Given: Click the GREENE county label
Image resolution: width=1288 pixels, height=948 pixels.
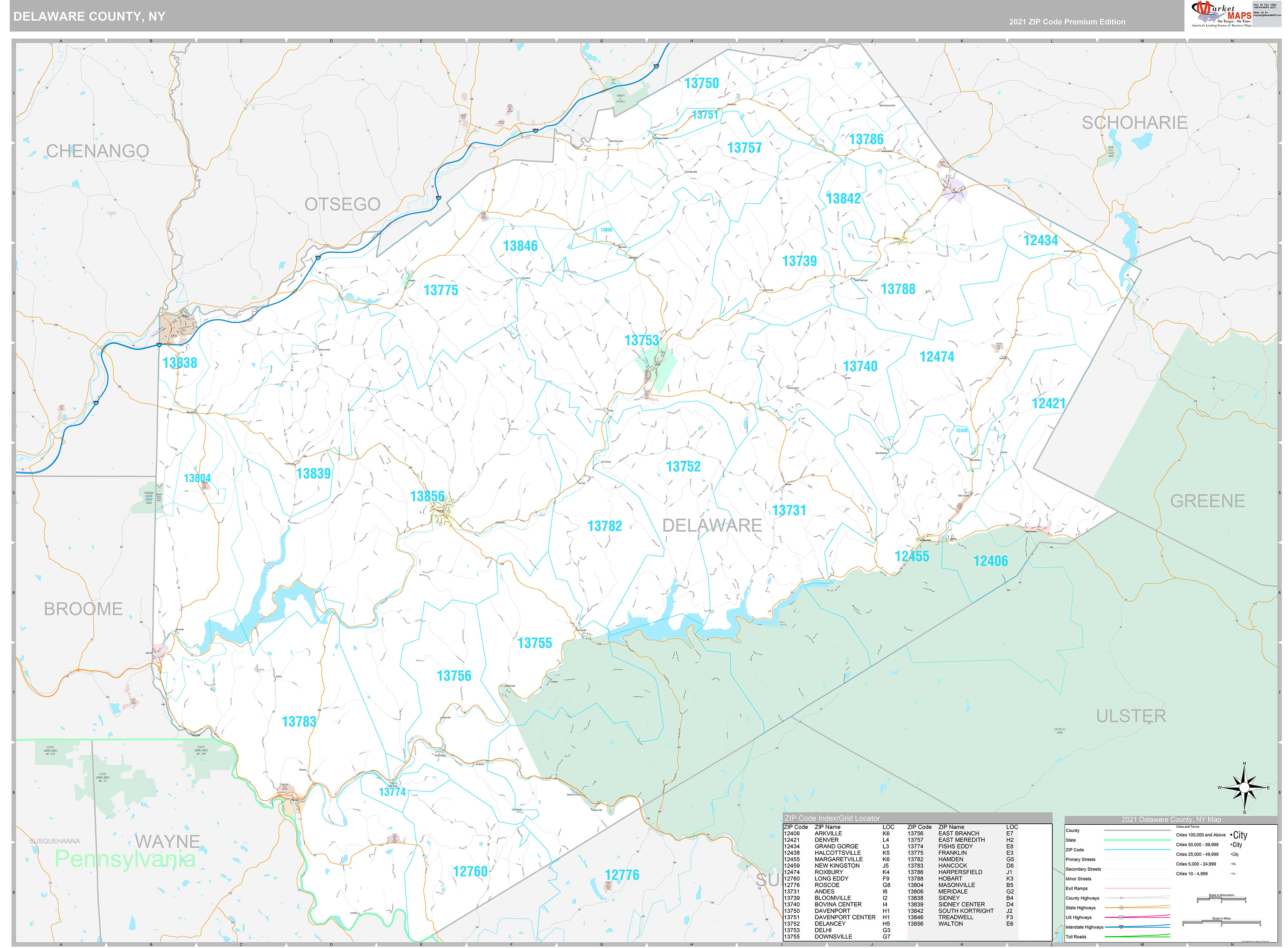Looking at the screenshot, I should tap(1207, 501).
